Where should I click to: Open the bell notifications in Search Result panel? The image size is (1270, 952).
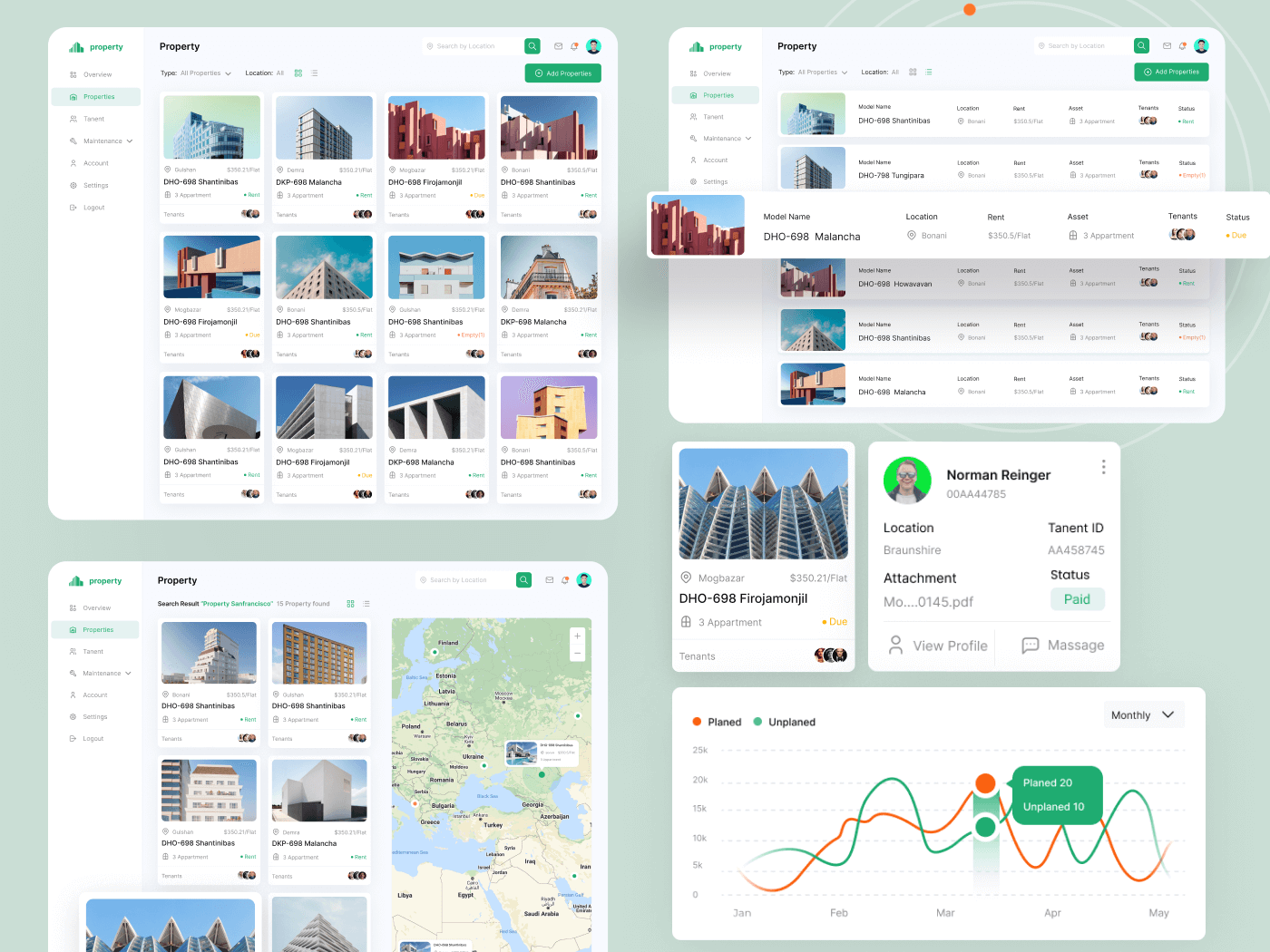point(565,580)
